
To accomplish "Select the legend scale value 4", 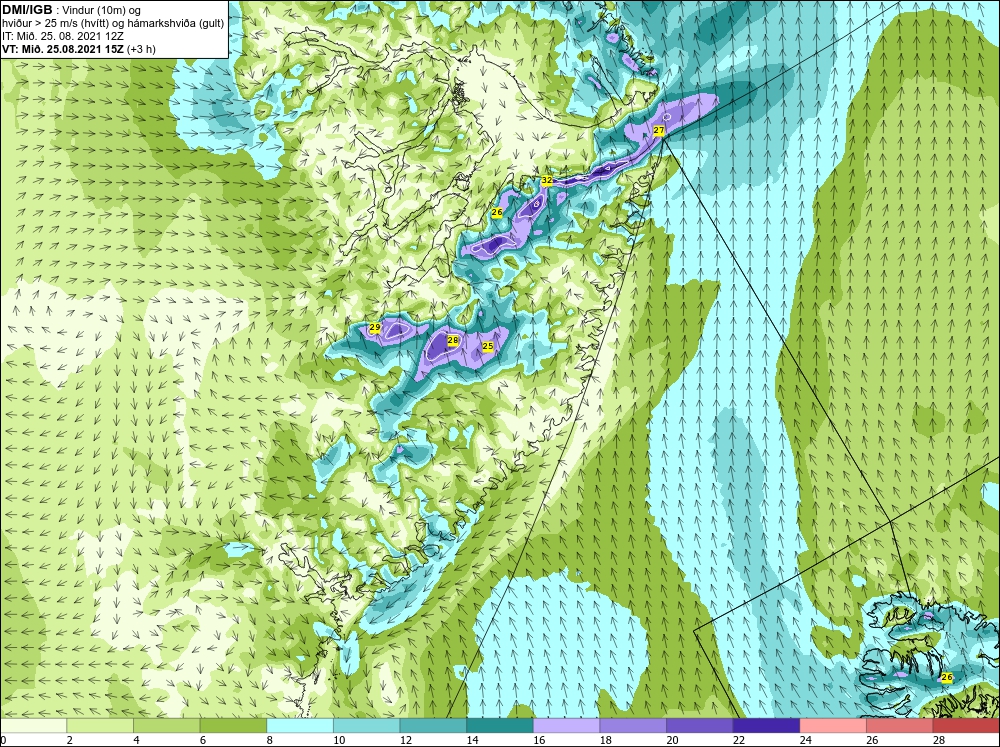I will coord(136,740).
